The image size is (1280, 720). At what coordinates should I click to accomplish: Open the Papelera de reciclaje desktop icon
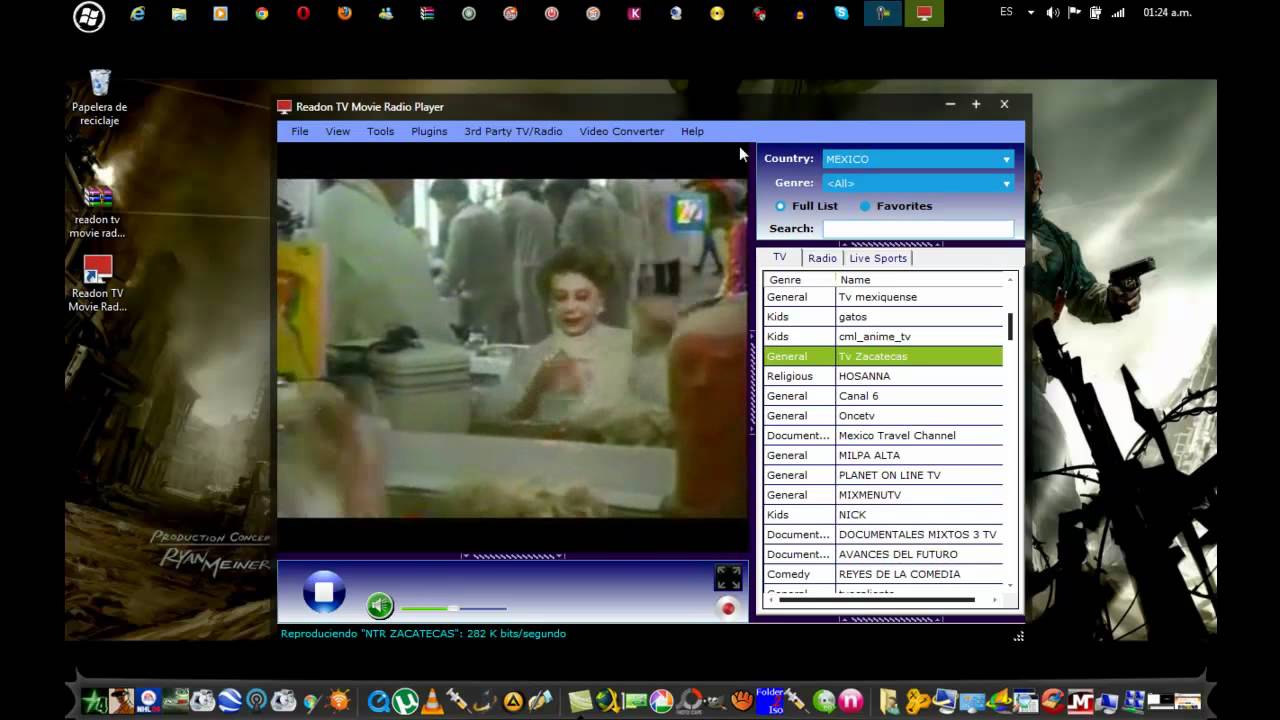pyautogui.click(x=99, y=97)
